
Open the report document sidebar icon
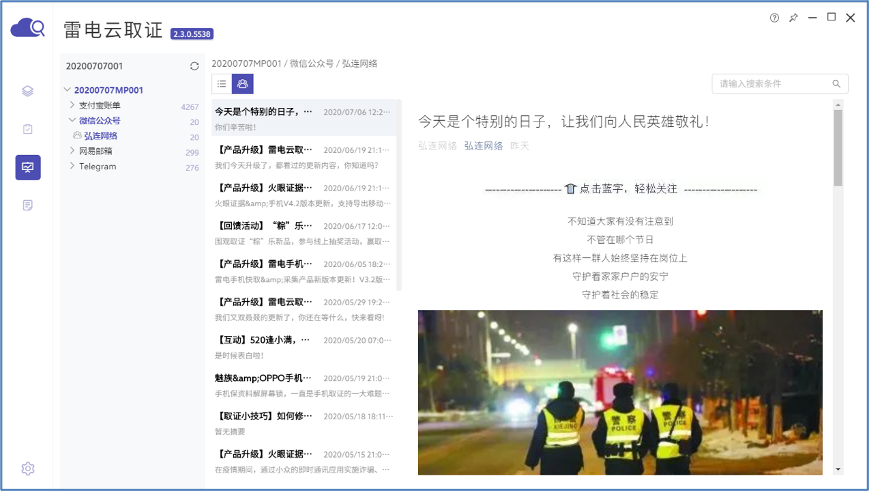pyautogui.click(x=28, y=205)
